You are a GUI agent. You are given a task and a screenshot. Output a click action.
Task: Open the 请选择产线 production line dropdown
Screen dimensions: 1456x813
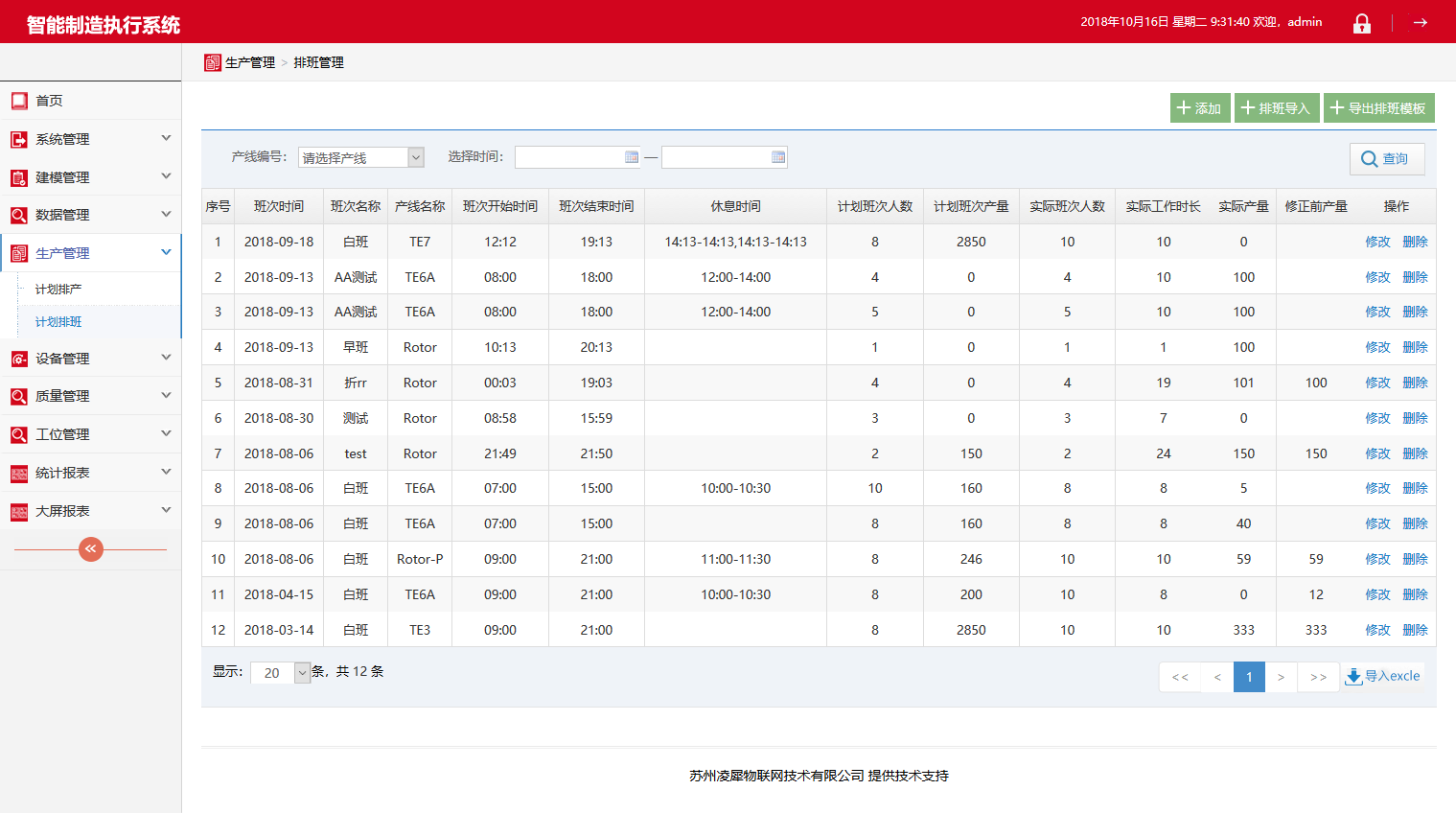point(361,157)
